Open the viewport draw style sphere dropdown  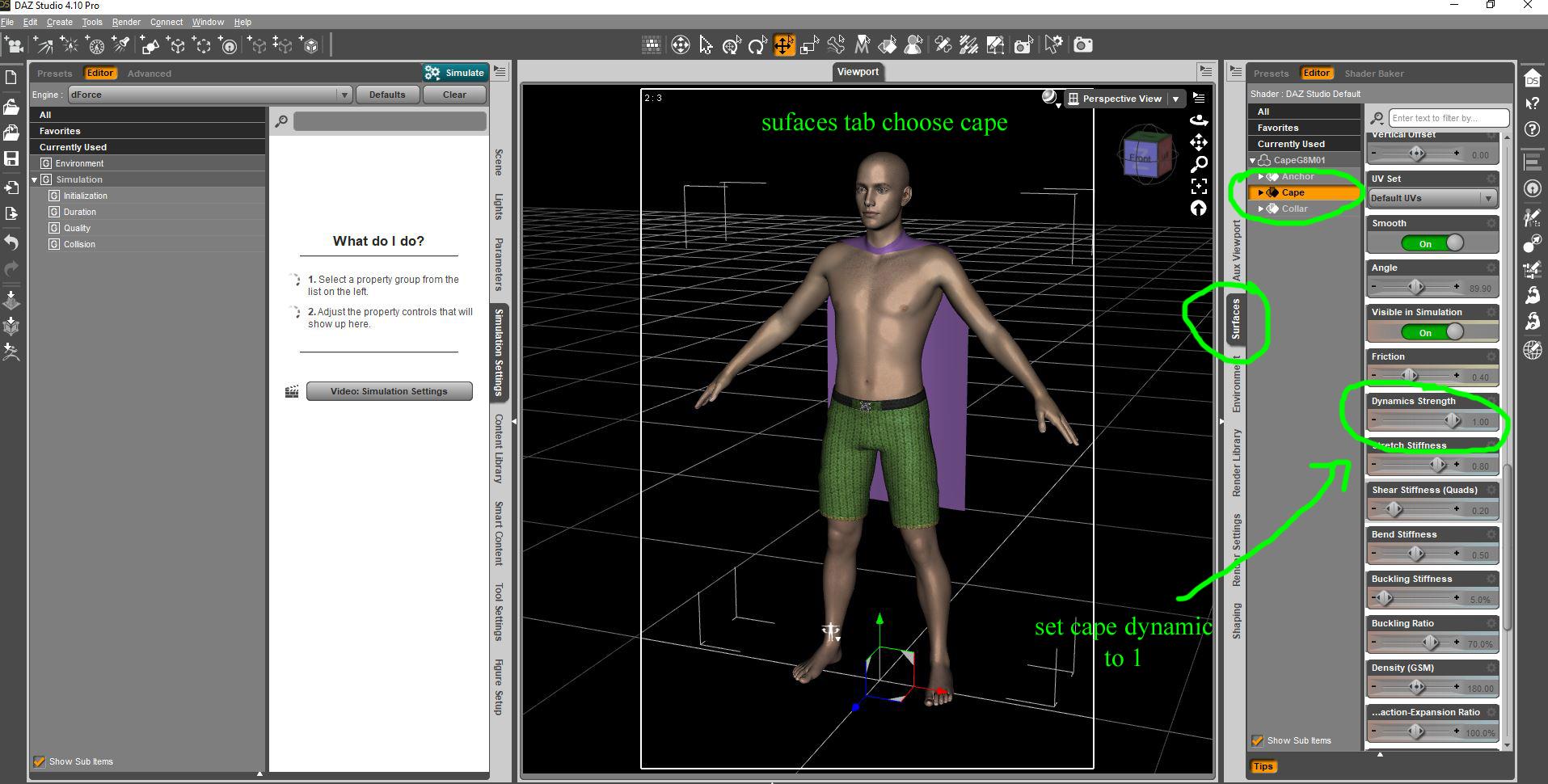tap(1050, 99)
